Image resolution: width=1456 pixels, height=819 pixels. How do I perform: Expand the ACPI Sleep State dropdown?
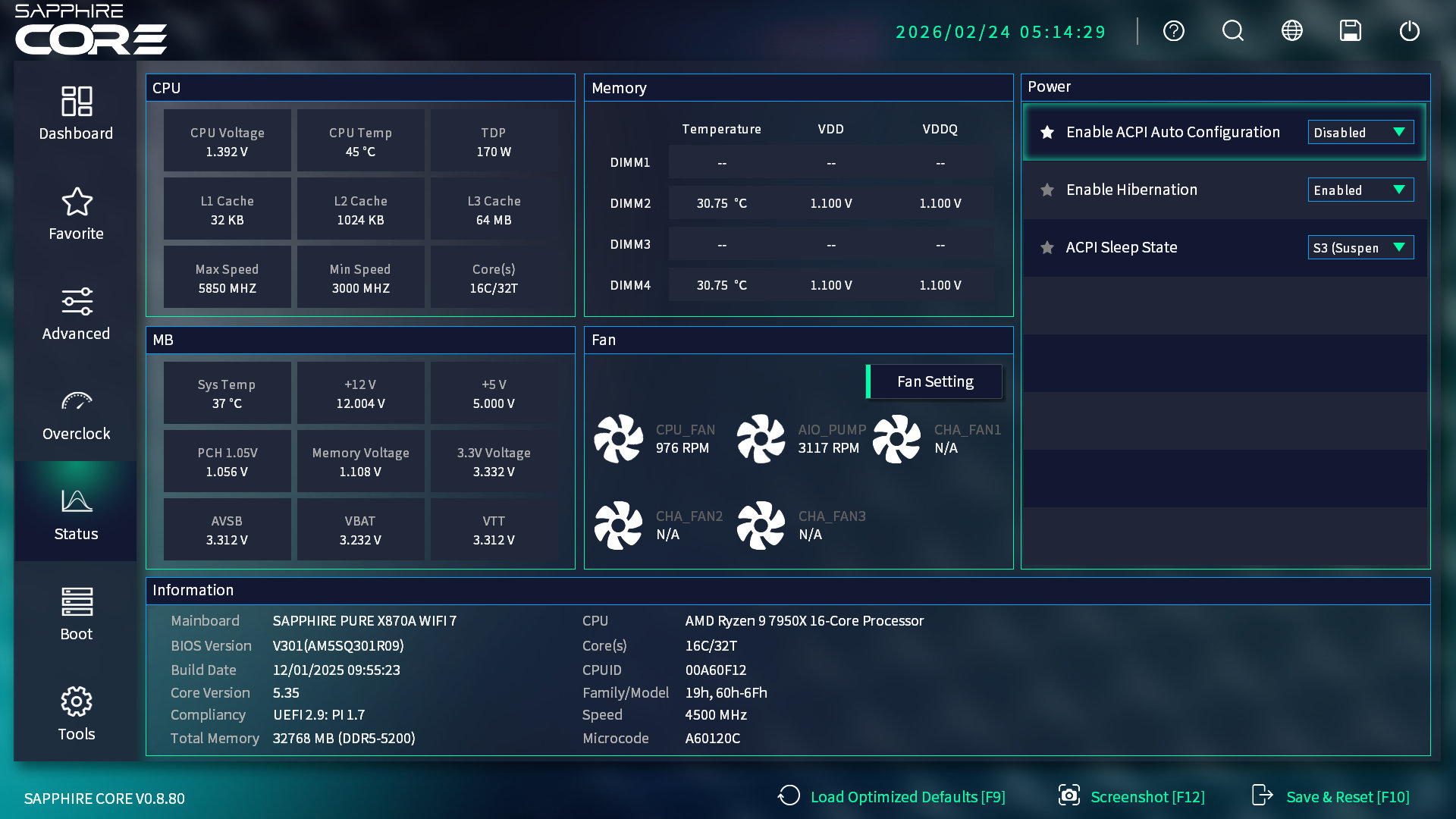[x=1360, y=247]
